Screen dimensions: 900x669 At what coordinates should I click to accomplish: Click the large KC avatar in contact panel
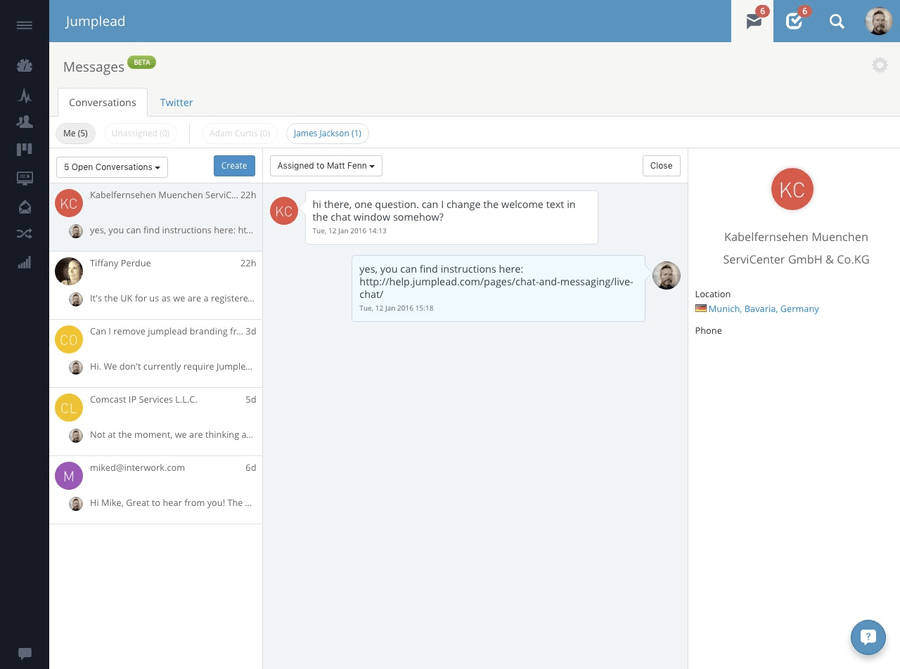(x=792, y=189)
